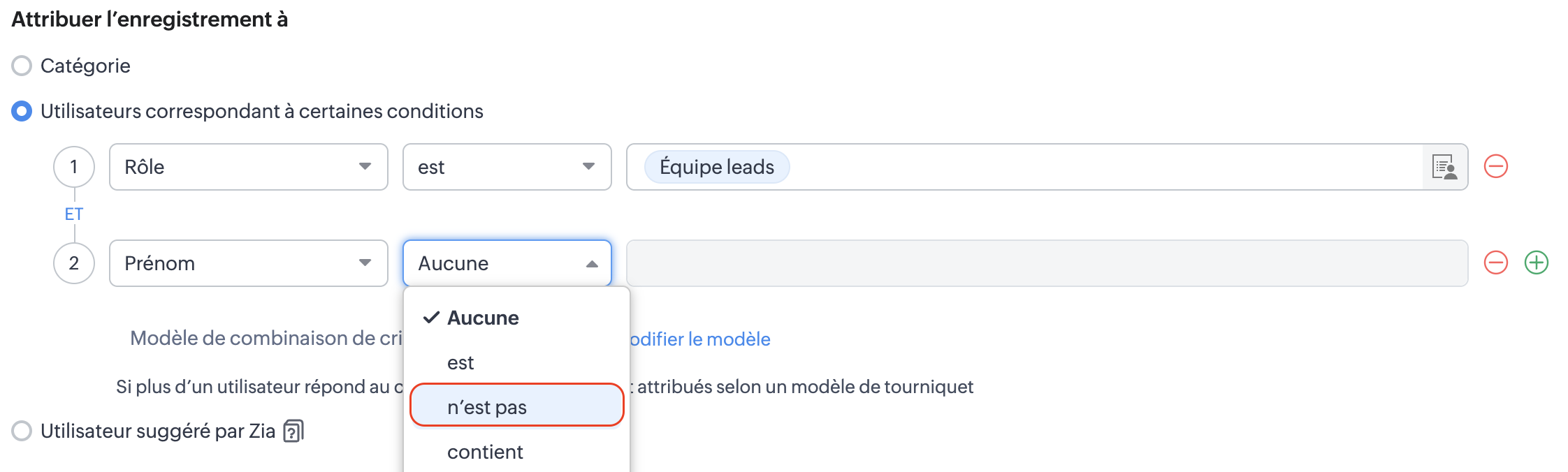Select the Catégorie radio option
Viewport: 1568px width, 472px height.
pyautogui.click(x=22, y=66)
